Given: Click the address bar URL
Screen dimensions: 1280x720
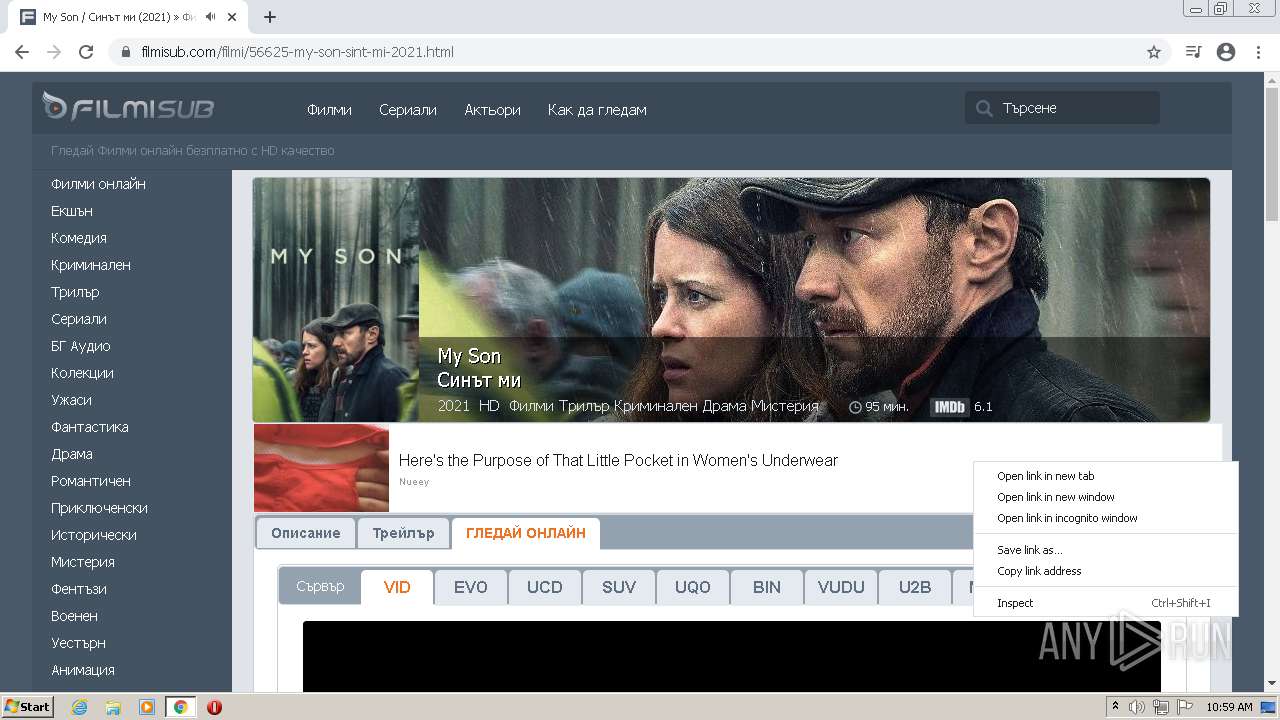Looking at the screenshot, I should tap(298, 52).
